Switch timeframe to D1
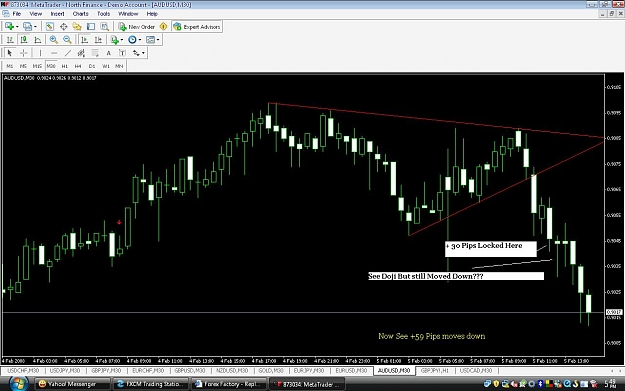The height and width of the screenshot is (391, 625). click(x=92, y=66)
